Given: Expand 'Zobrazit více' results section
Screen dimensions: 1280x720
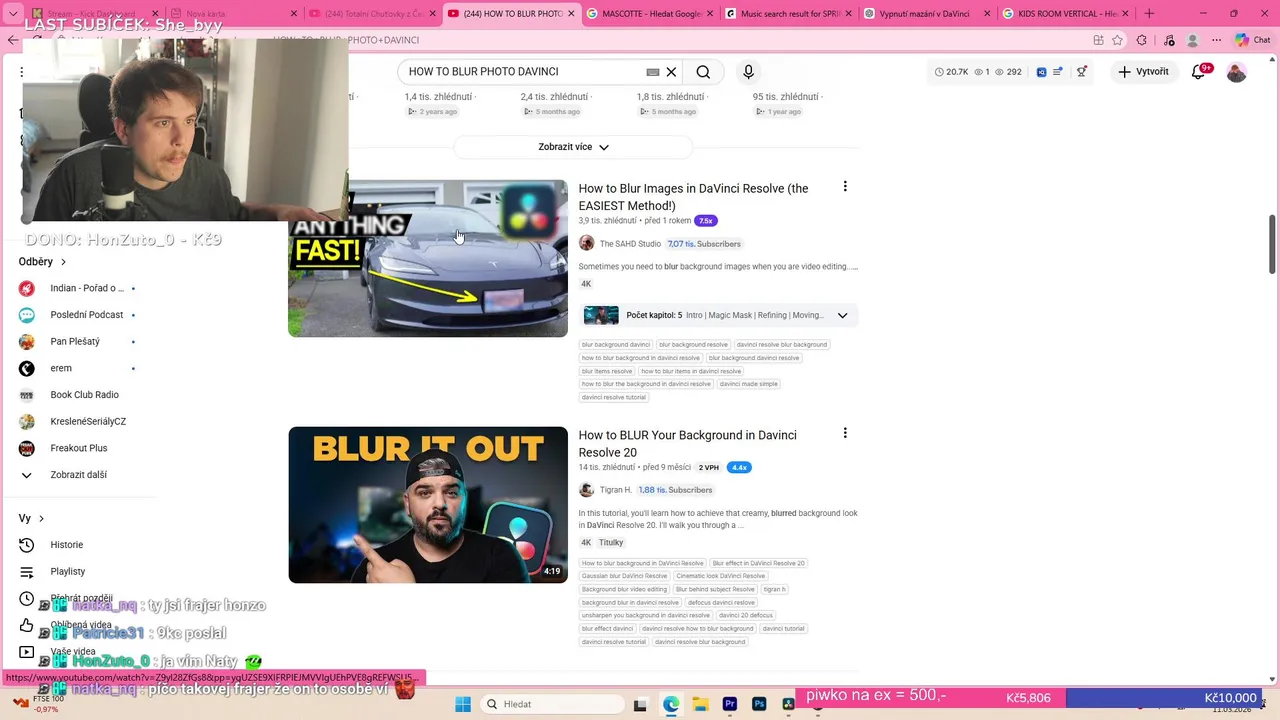Looking at the screenshot, I should point(573,147).
